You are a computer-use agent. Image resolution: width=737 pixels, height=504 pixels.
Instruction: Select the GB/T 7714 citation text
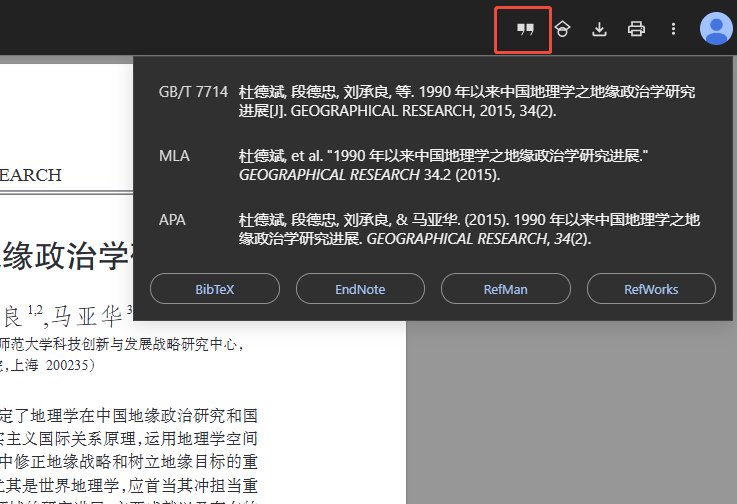(467, 101)
